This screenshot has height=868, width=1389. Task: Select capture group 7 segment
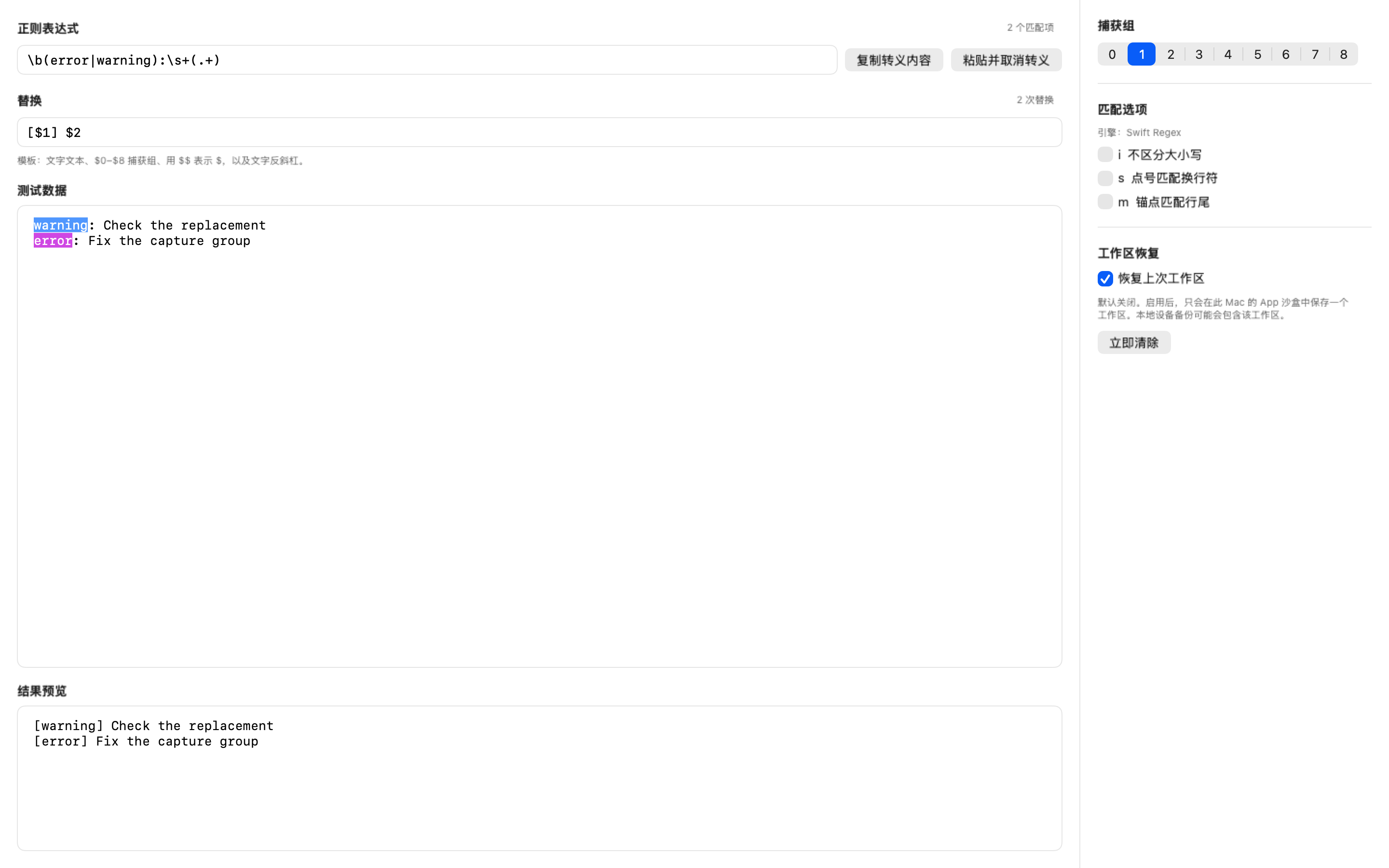tap(1315, 54)
